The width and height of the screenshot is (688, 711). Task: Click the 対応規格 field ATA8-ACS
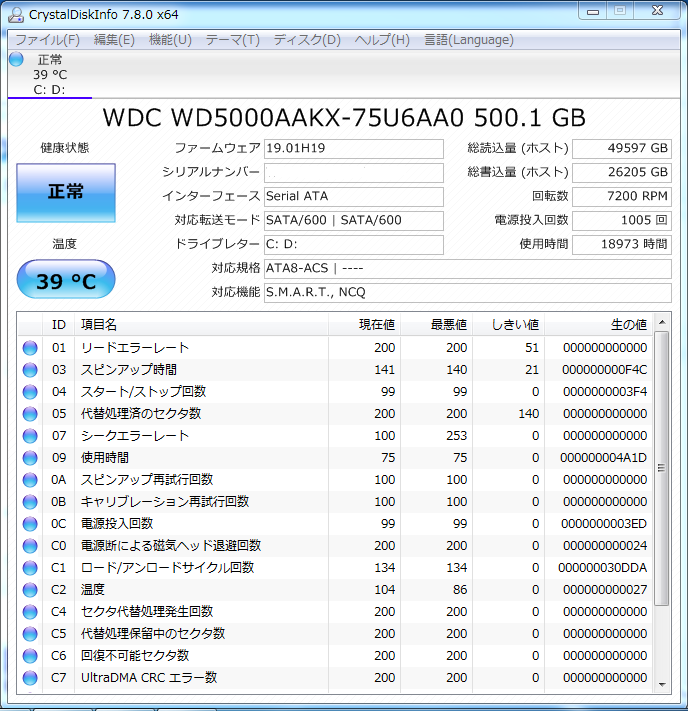tap(468, 269)
